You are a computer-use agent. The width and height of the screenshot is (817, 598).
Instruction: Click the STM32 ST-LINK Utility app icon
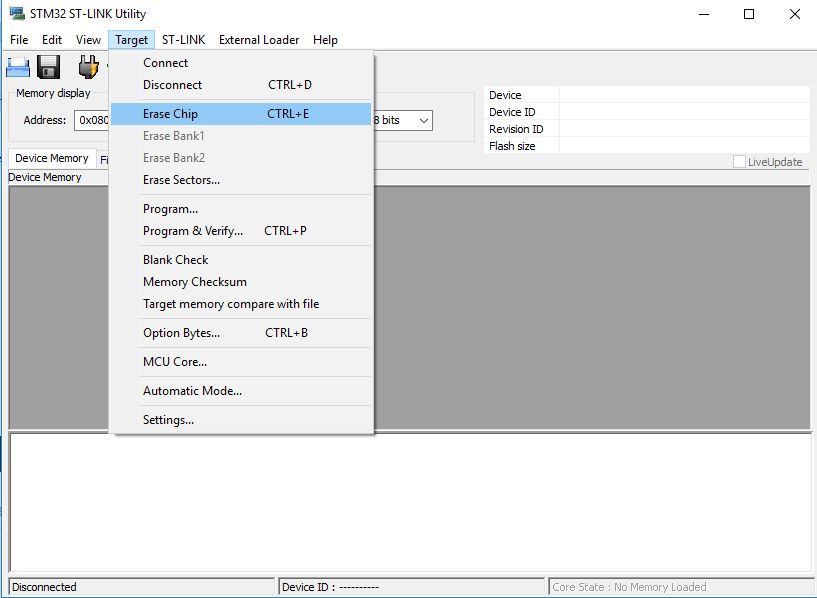(17, 14)
